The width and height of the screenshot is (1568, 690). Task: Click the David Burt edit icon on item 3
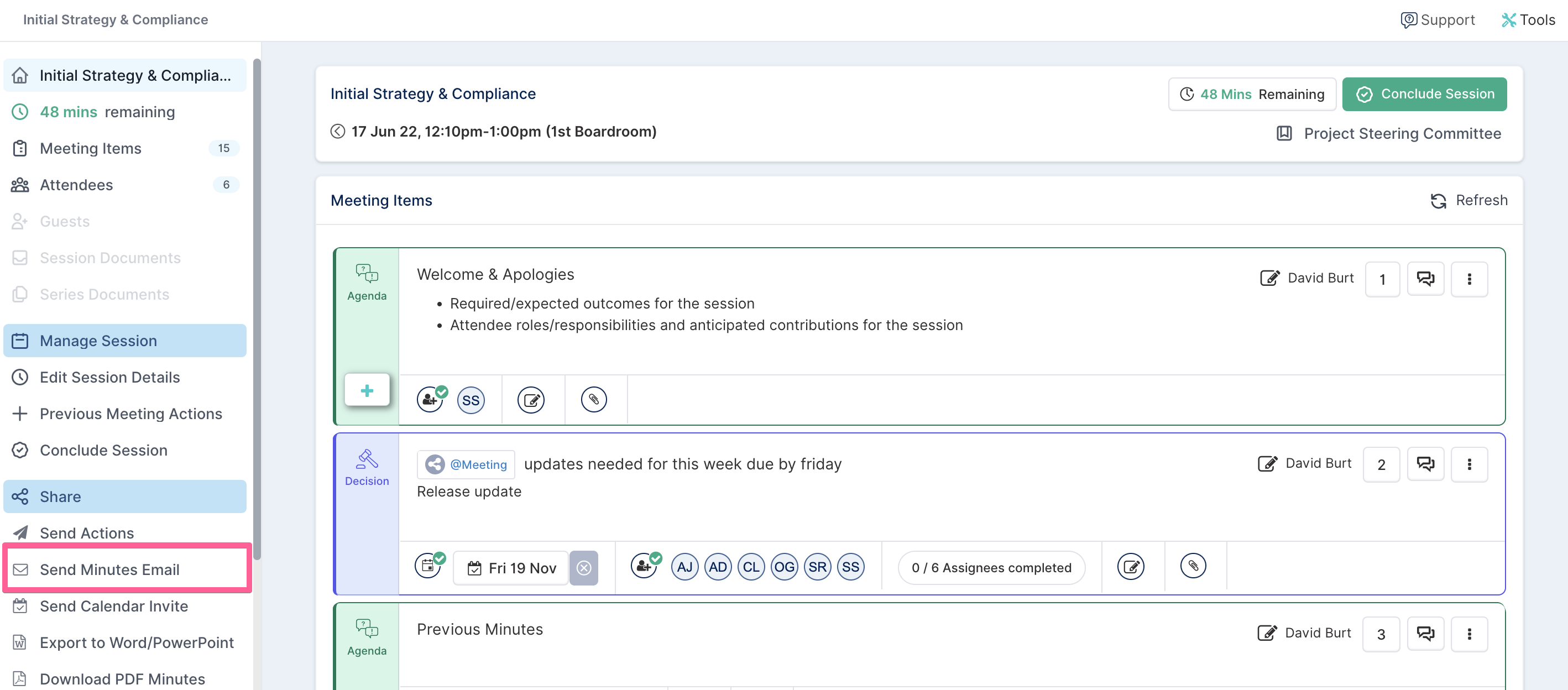click(1267, 634)
